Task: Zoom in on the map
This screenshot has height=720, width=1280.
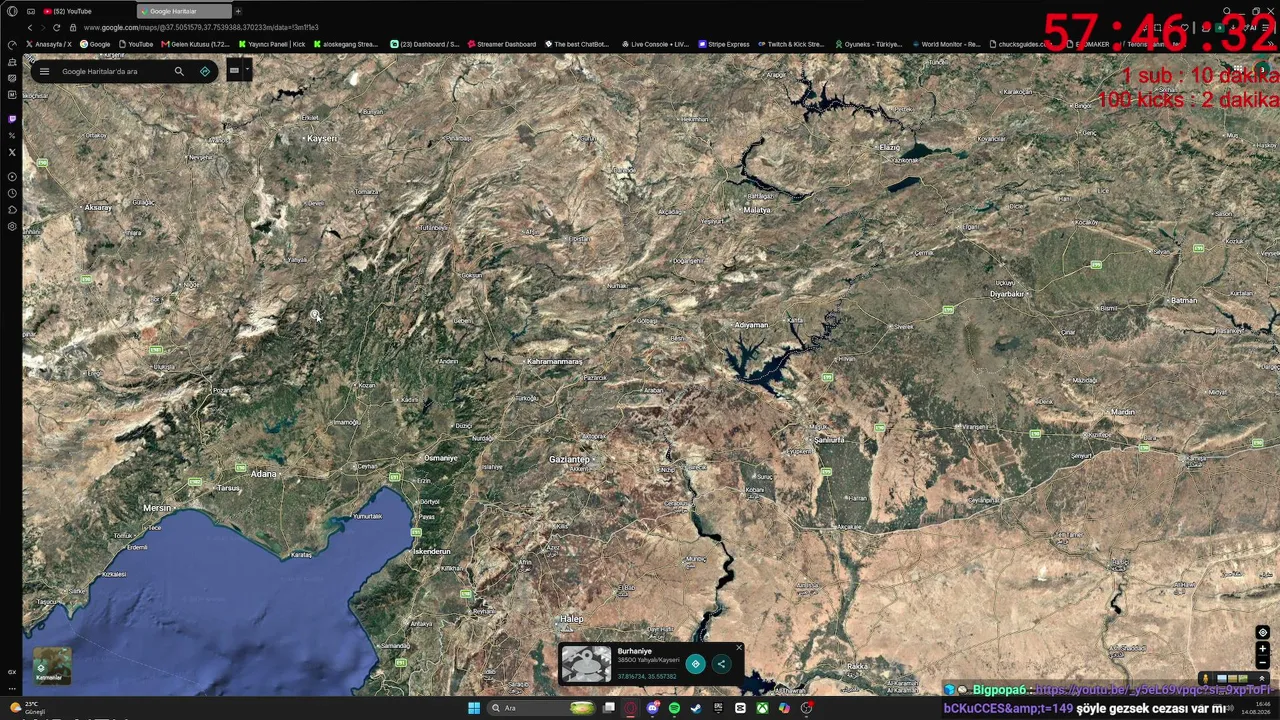Action: (x=1263, y=648)
